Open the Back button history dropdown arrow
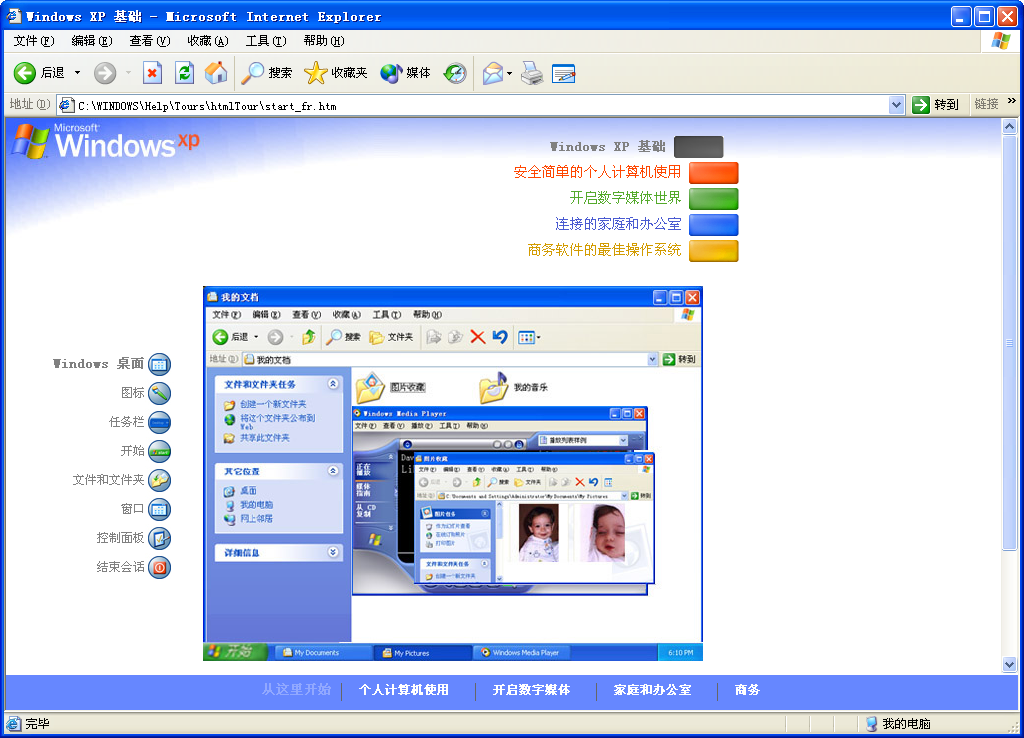This screenshot has width=1024, height=738. (x=77, y=73)
